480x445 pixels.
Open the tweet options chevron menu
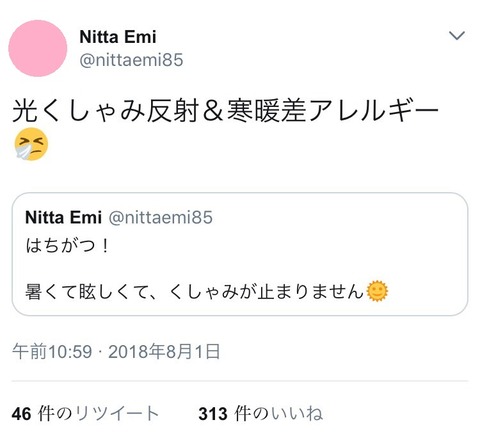click(457, 35)
